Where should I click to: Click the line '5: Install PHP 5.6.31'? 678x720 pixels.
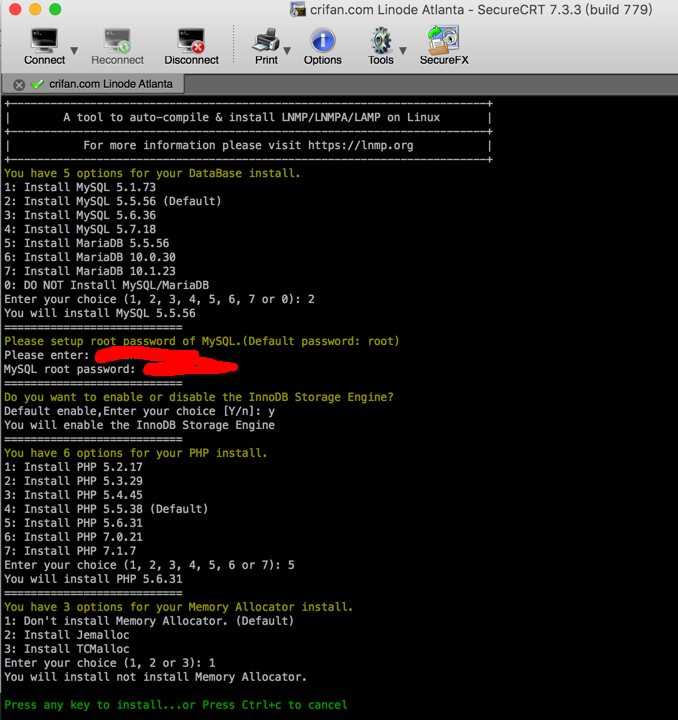tap(73, 523)
